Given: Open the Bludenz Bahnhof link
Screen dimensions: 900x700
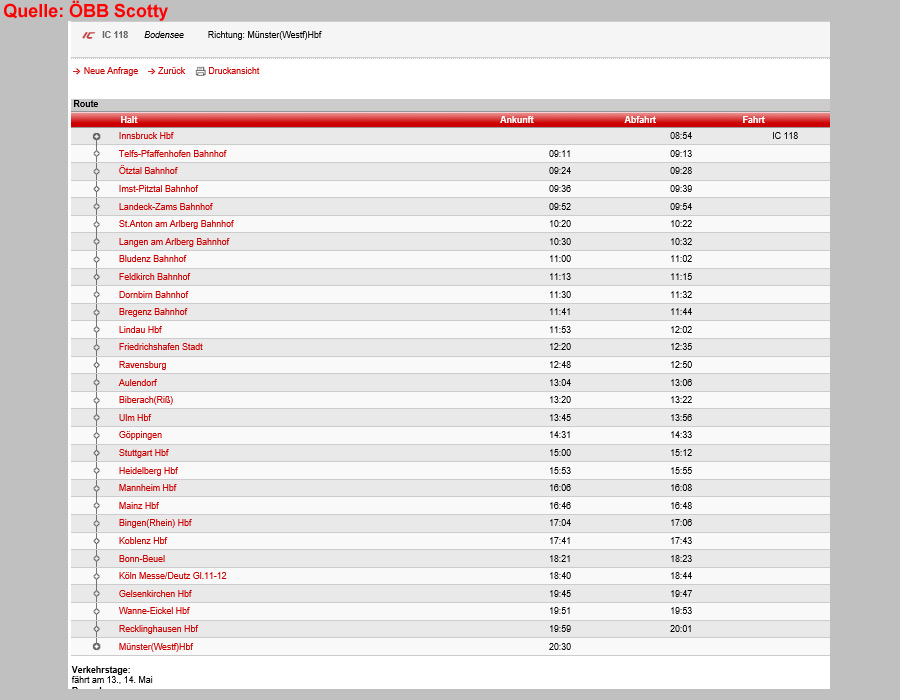Looking at the screenshot, I should coord(152,259).
